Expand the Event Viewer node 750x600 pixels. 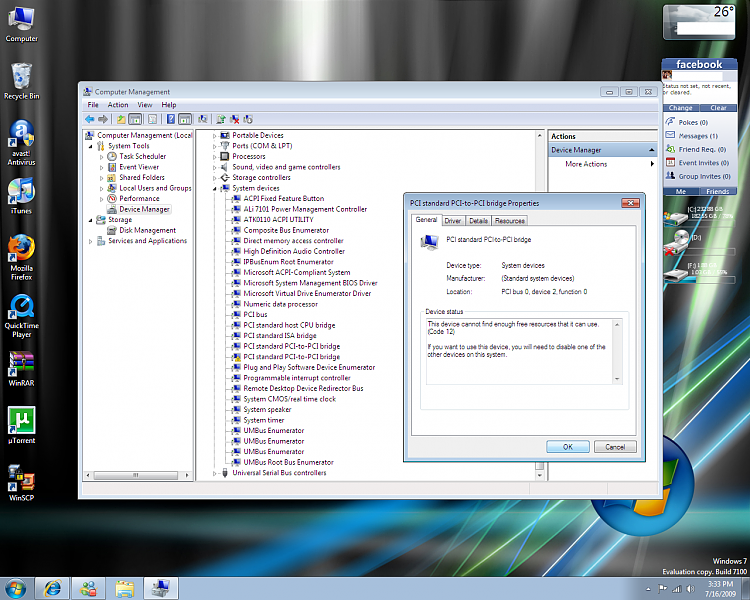point(101,167)
